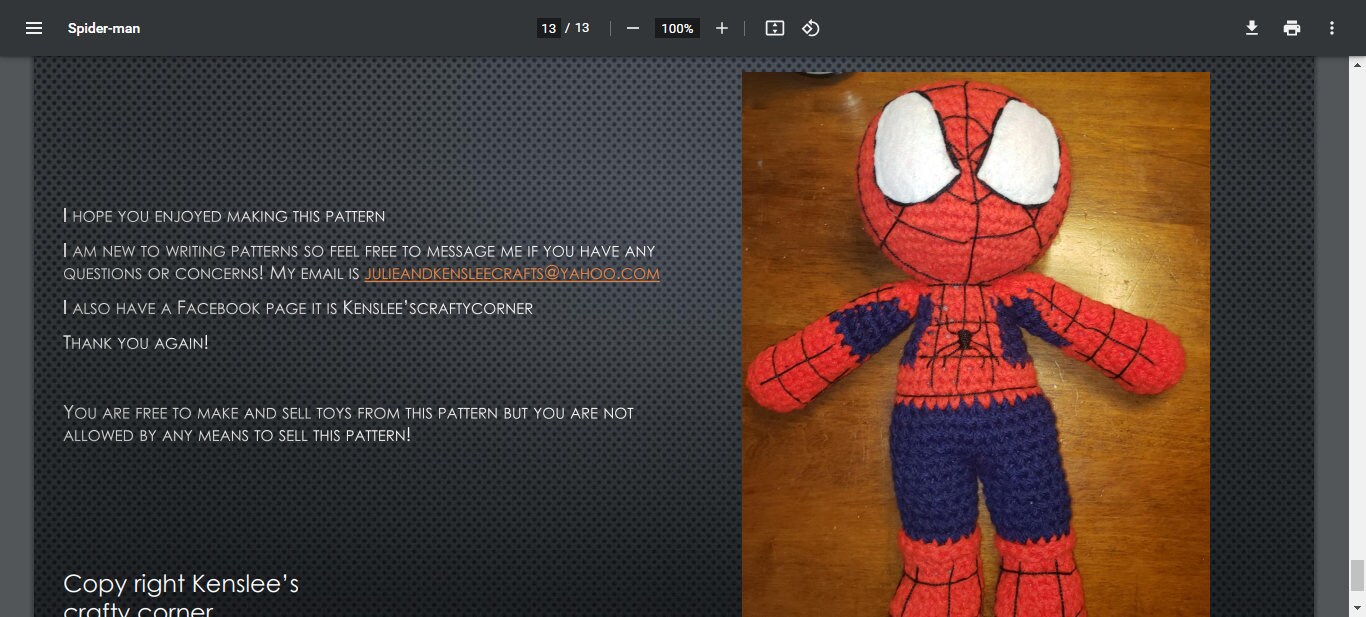Image resolution: width=1366 pixels, height=617 pixels.
Task: Toggle fit to page view
Action: point(775,28)
